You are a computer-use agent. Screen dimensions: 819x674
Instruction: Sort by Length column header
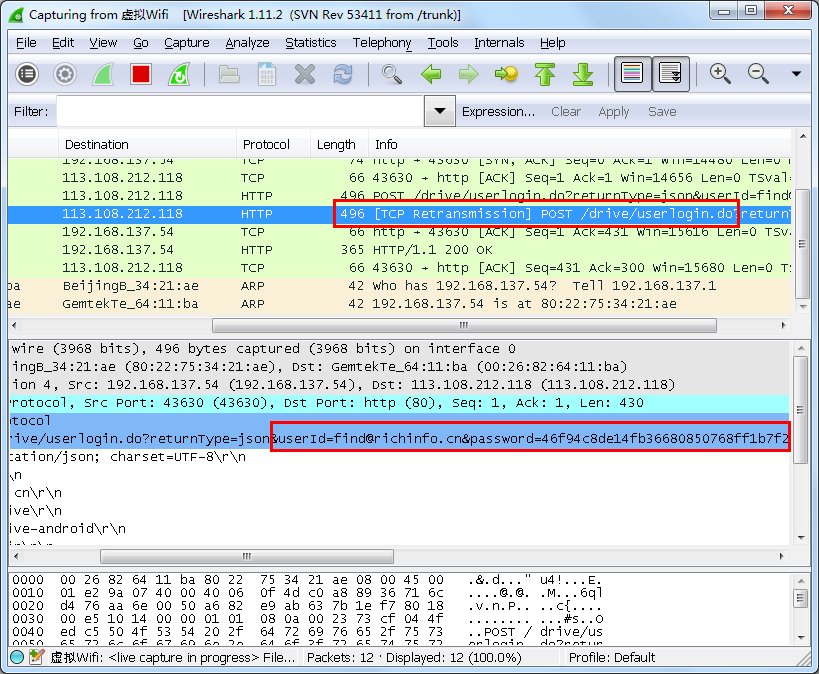[339, 144]
